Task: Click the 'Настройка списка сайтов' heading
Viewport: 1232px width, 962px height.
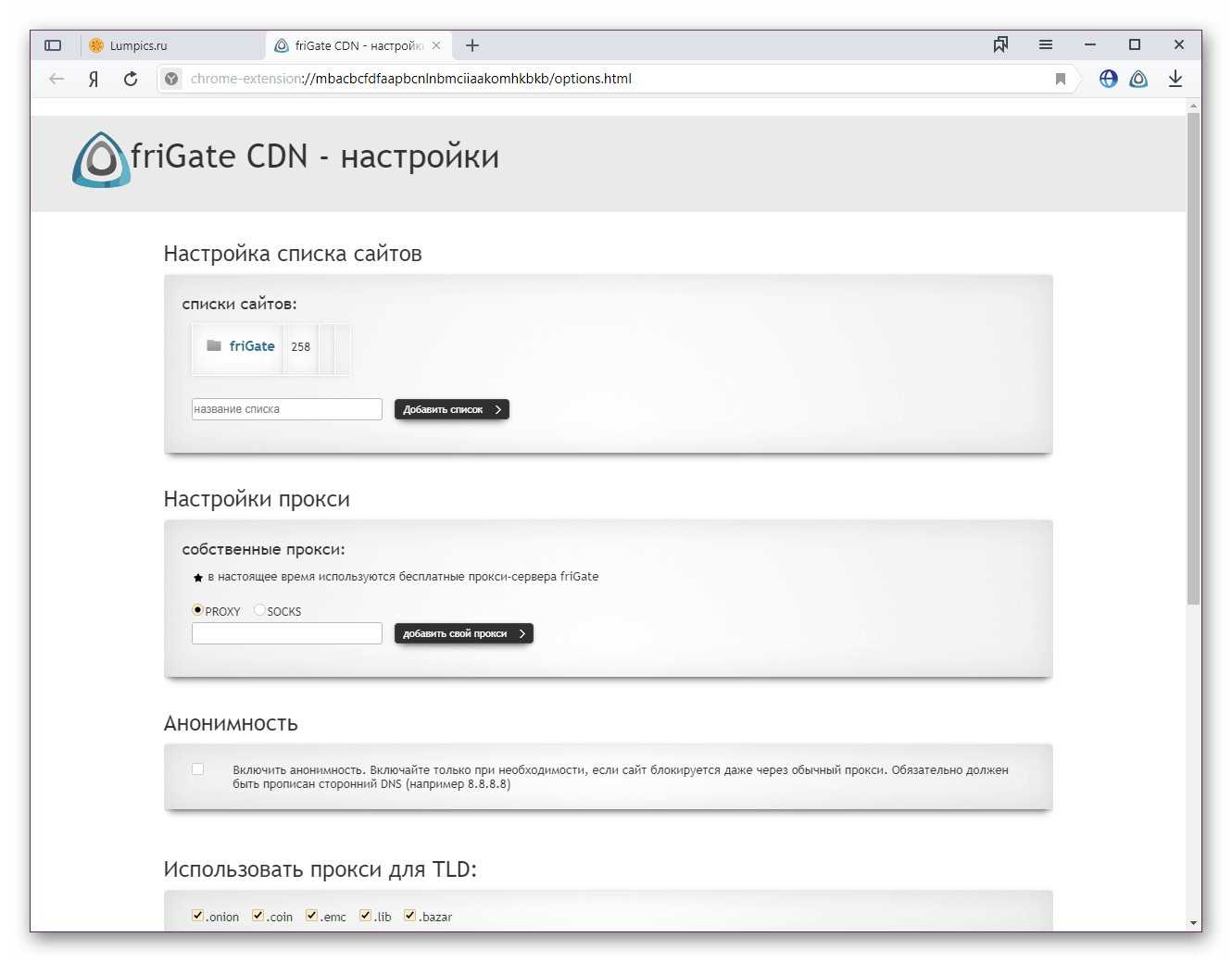Action: (x=293, y=254)
